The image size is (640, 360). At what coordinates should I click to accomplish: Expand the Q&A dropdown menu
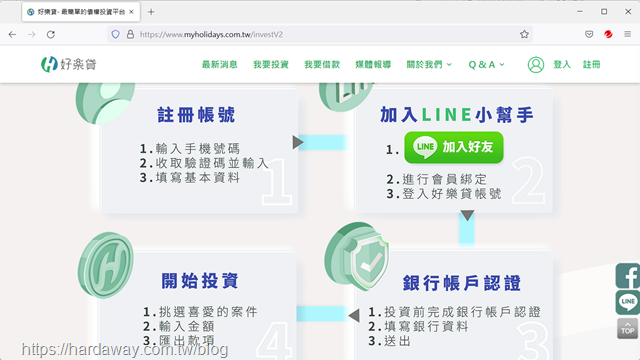(487, 64)
